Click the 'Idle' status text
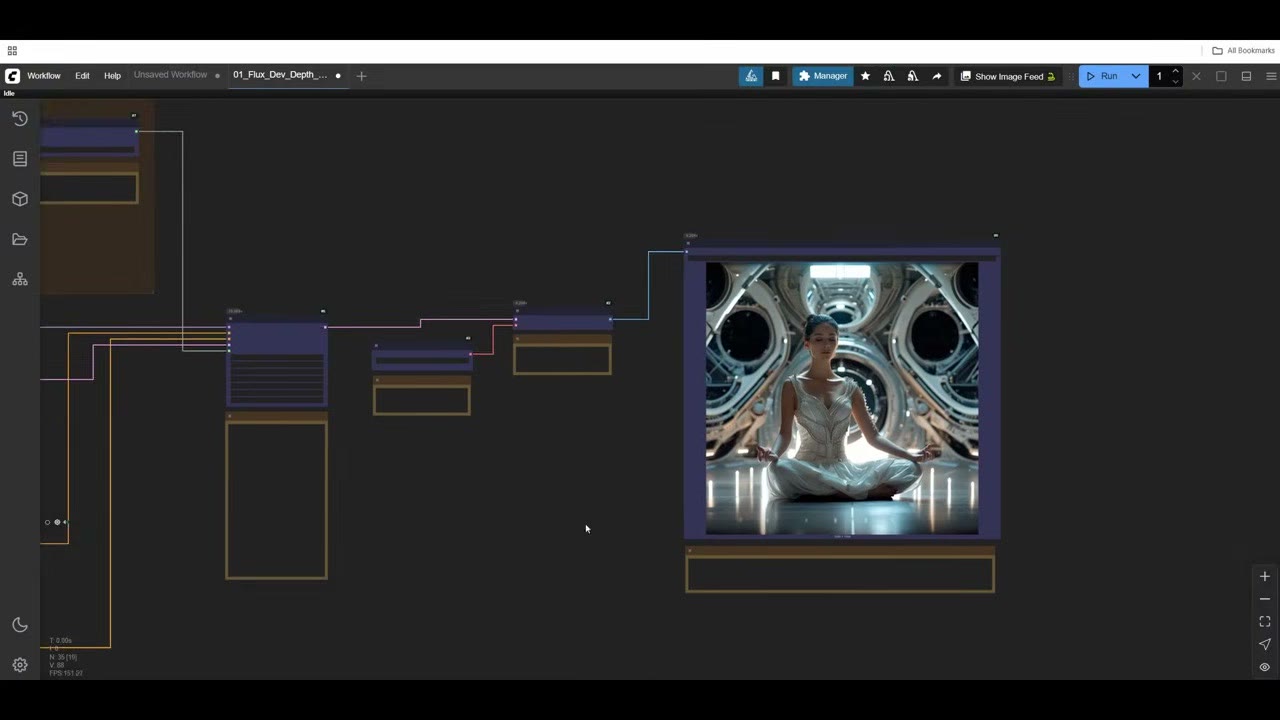This screenshot has height=720, width=1280. [x=9, y=93]
